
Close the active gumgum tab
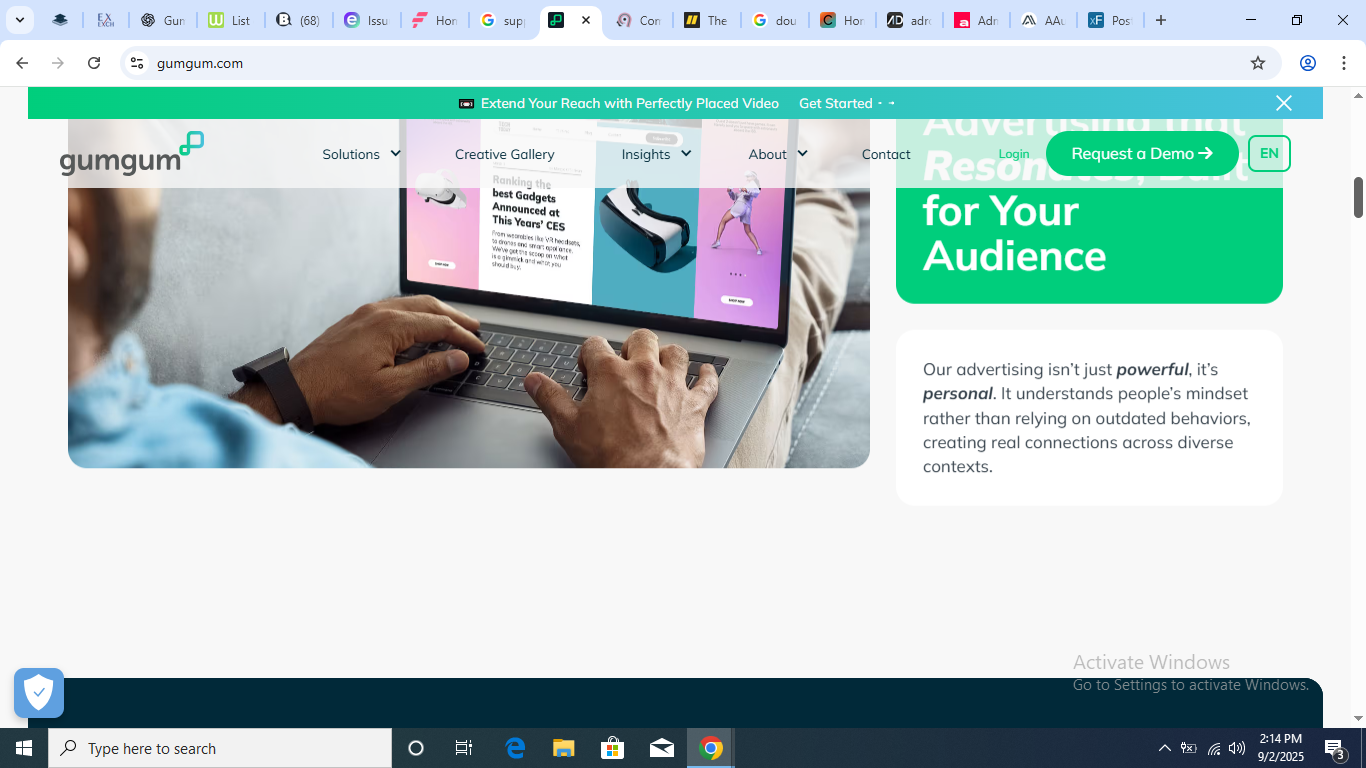[586, 20]
